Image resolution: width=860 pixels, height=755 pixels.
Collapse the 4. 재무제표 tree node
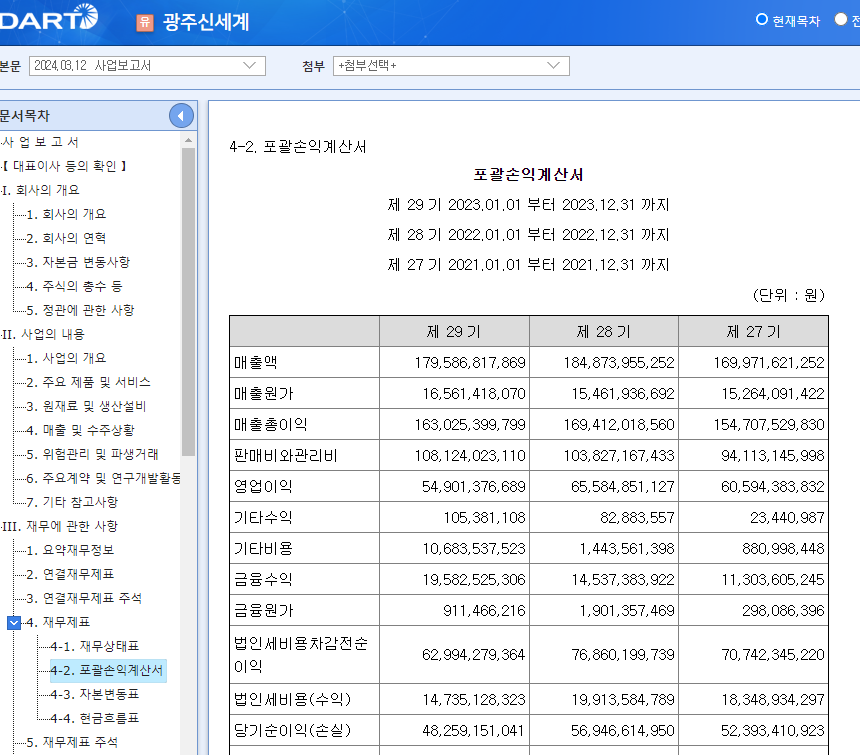coord(12,624)
